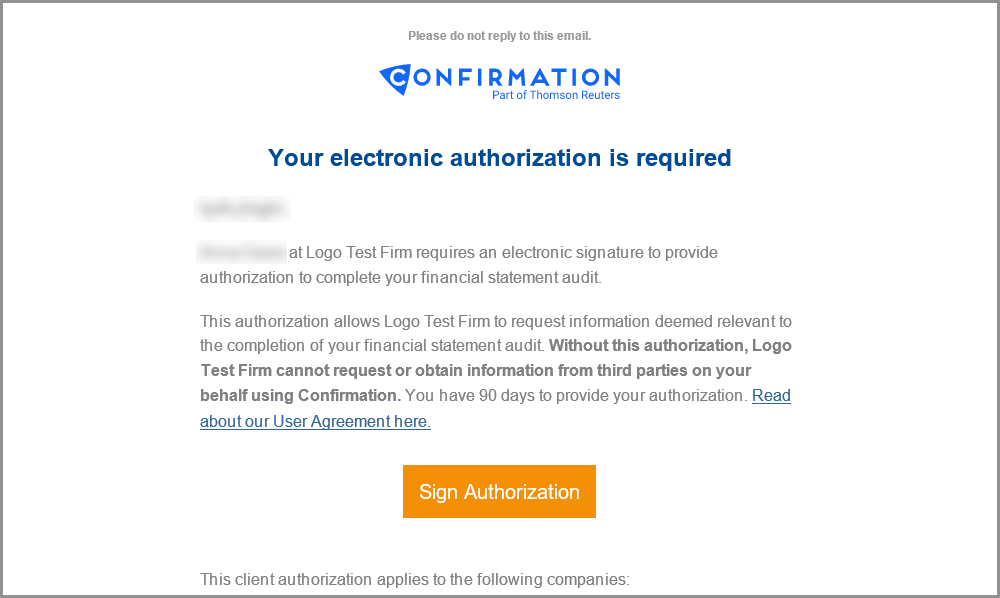
Task: Select the financial statement audit paragraph
Action: pyautogui.click(x=459, y=265)
